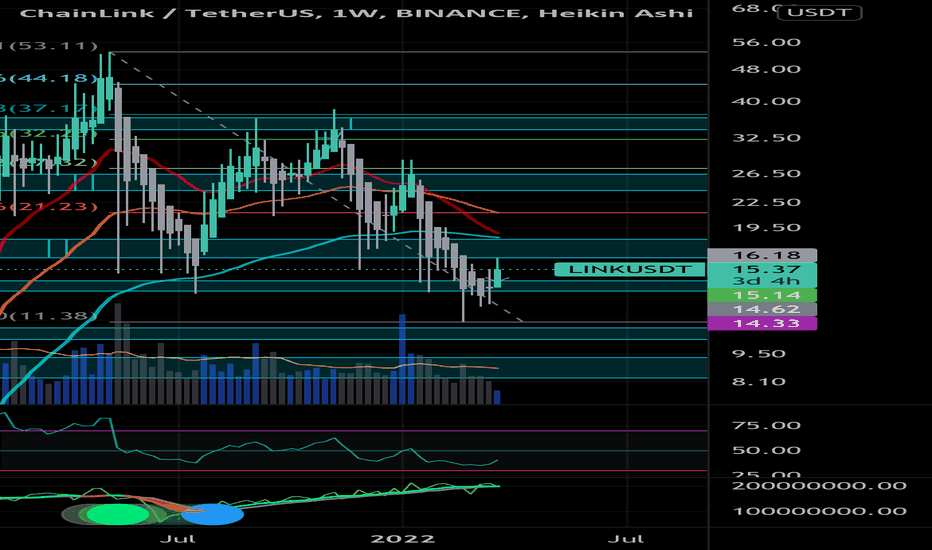
Task: Click the 56.00 price axis value
Action: tap(766, 42)
